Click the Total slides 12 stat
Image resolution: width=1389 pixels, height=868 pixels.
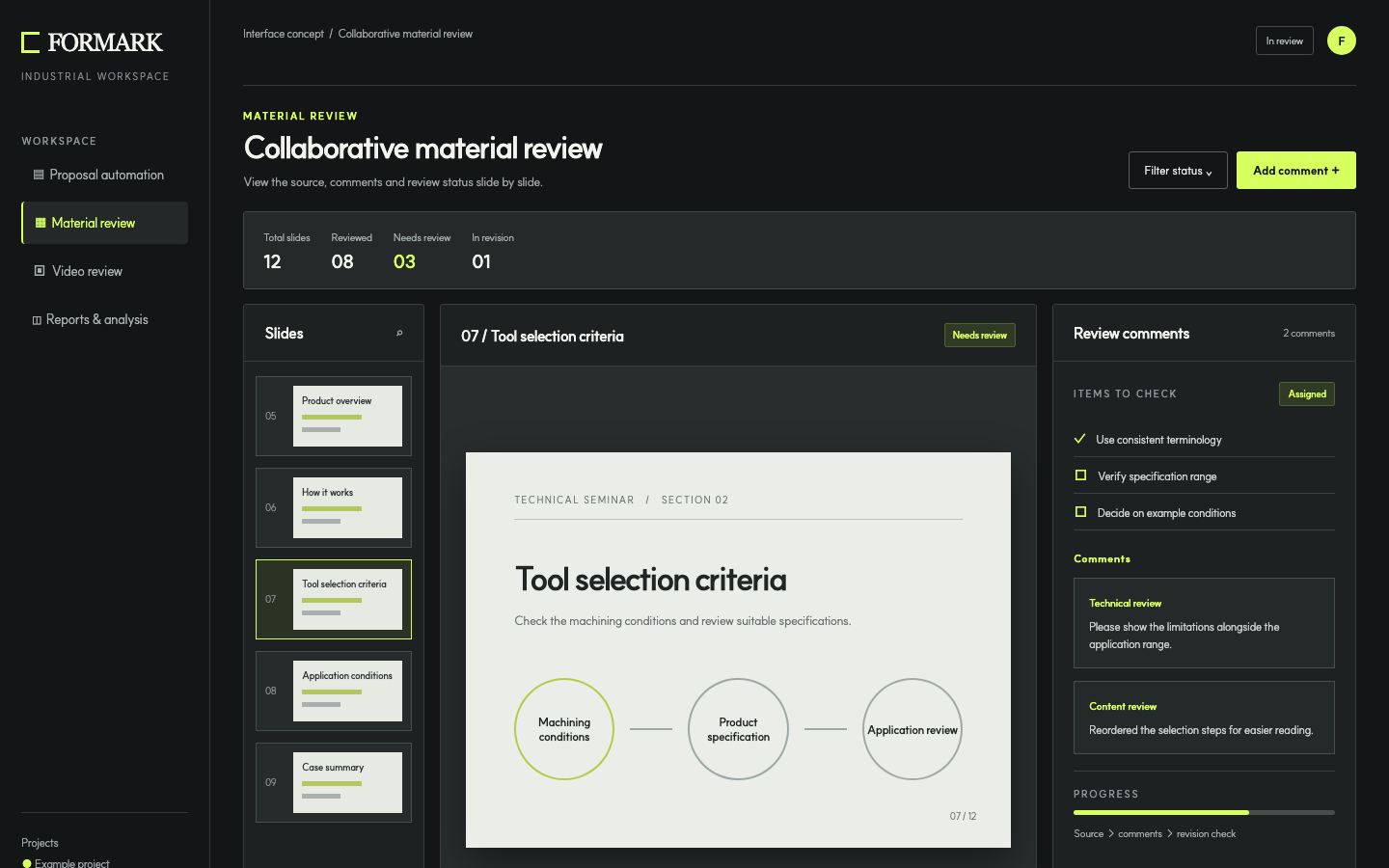(286, 252)
